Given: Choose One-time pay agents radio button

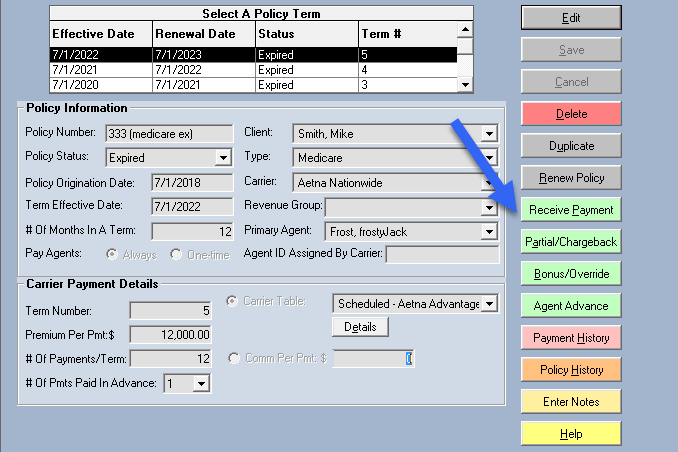Looking at the screenshot, I should 176,255.
